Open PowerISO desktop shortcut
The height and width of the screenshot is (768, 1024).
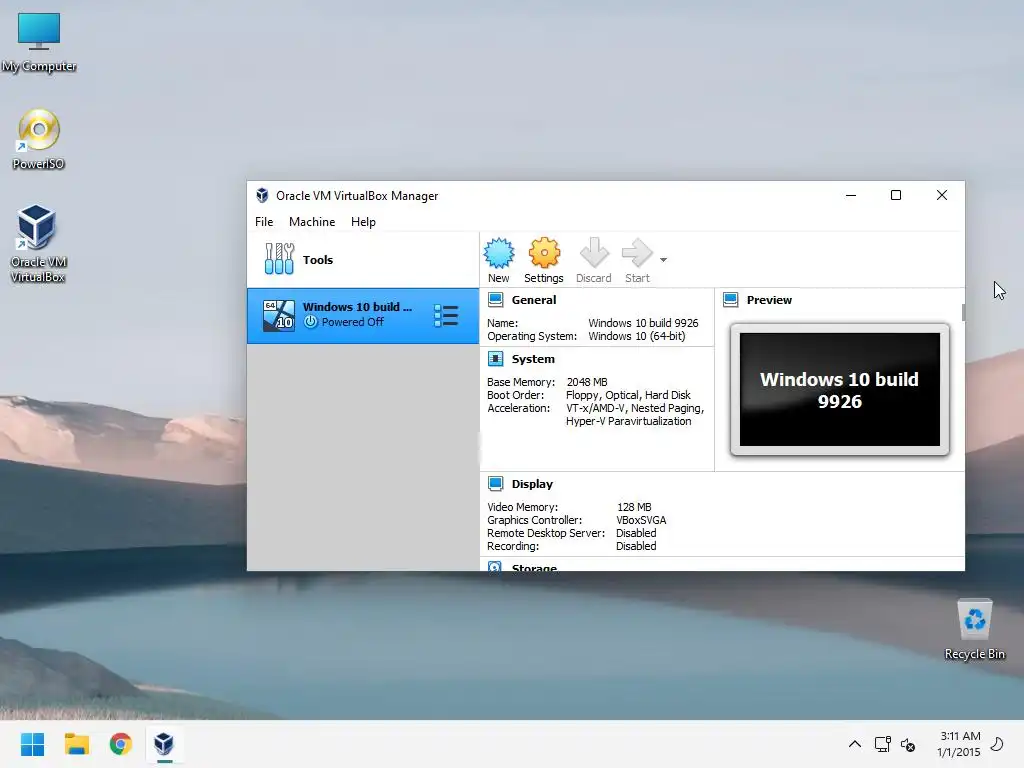point(39,140)
